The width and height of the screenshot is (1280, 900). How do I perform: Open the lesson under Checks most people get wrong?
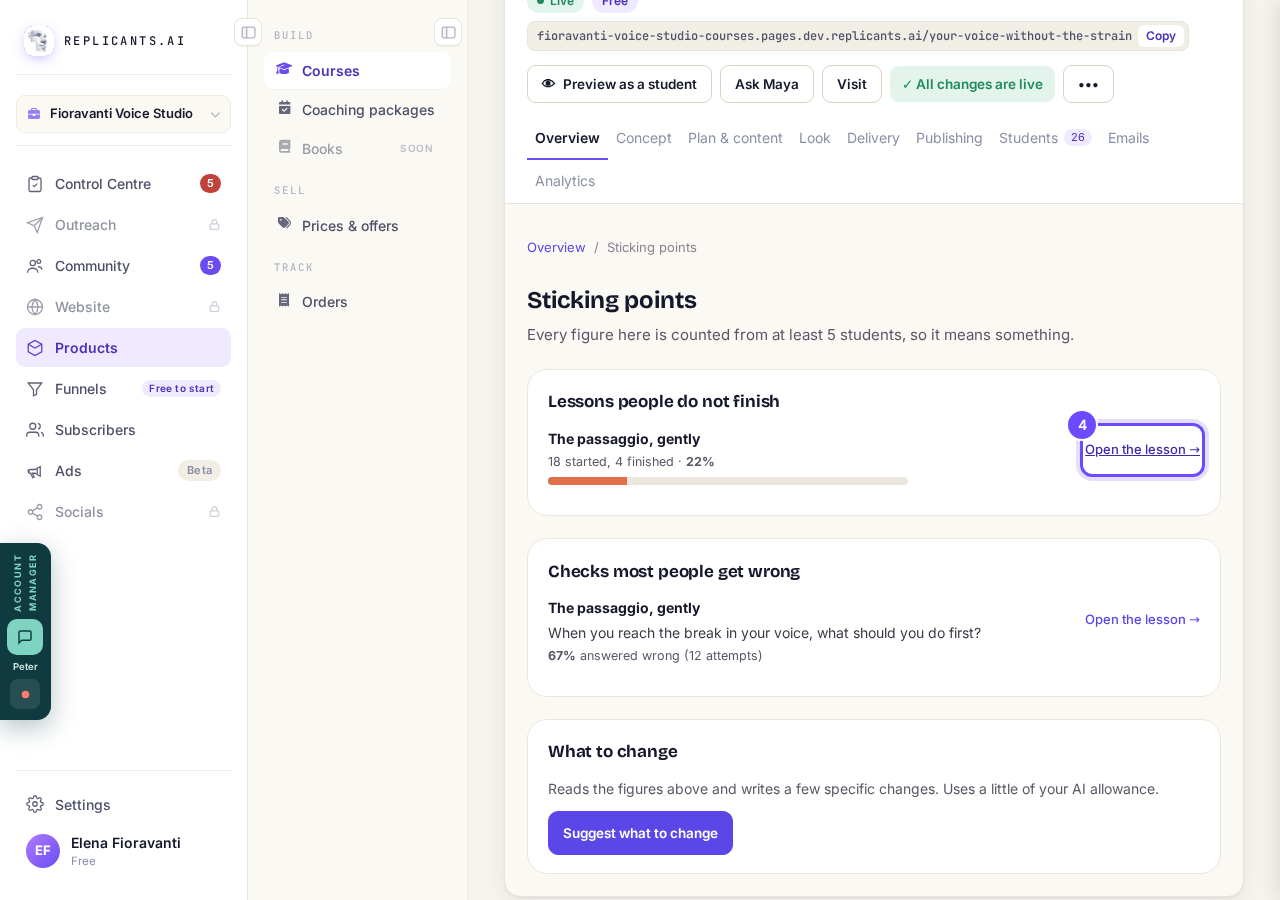pos(1142,619)
